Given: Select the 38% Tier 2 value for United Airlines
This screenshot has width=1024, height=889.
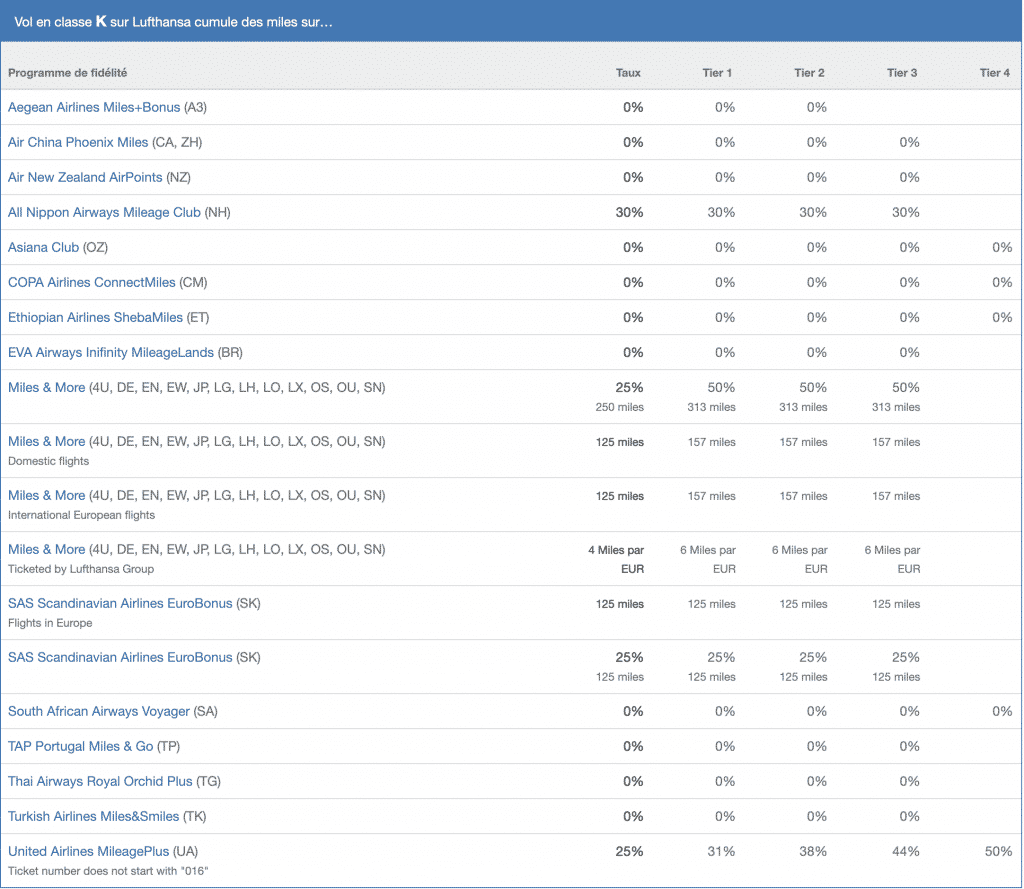Looking at the screenshot, I should [813, 852].
